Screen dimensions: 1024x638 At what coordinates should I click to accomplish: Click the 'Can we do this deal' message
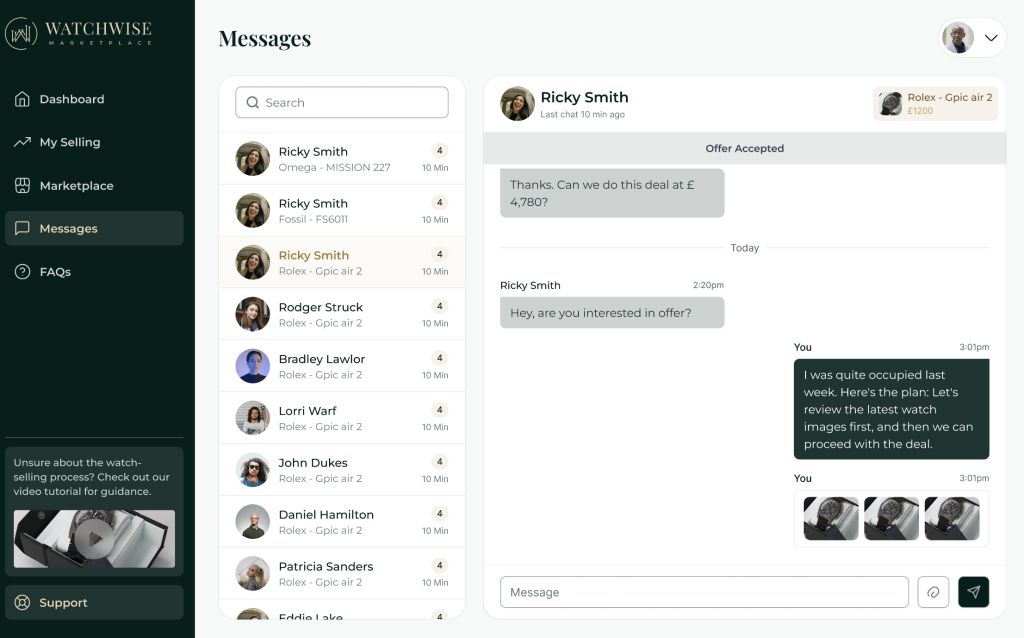click(612, 193)
